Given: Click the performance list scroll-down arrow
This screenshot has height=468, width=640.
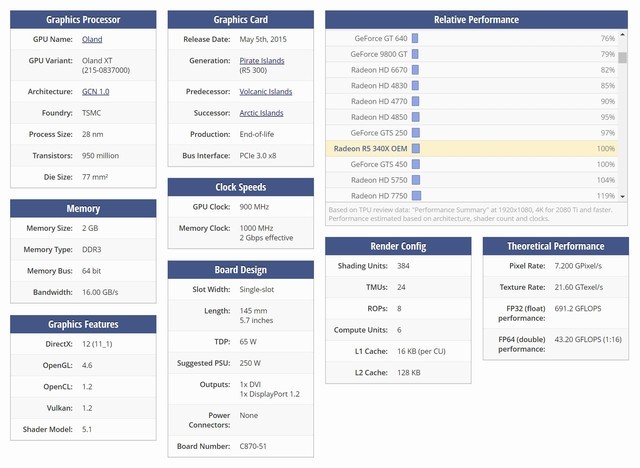Looking at the screenshot, I should coord(622,196).
